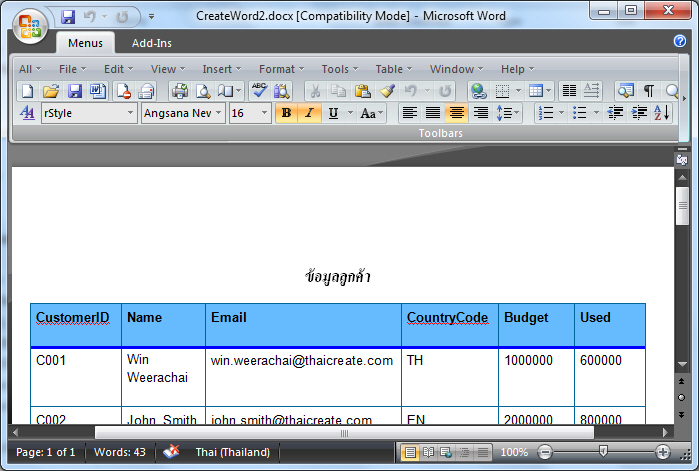Image resolution: width=699 pixels, height=471 pixels.
Task: Click the zoom in plus button
Action: [x=663, y=452]
